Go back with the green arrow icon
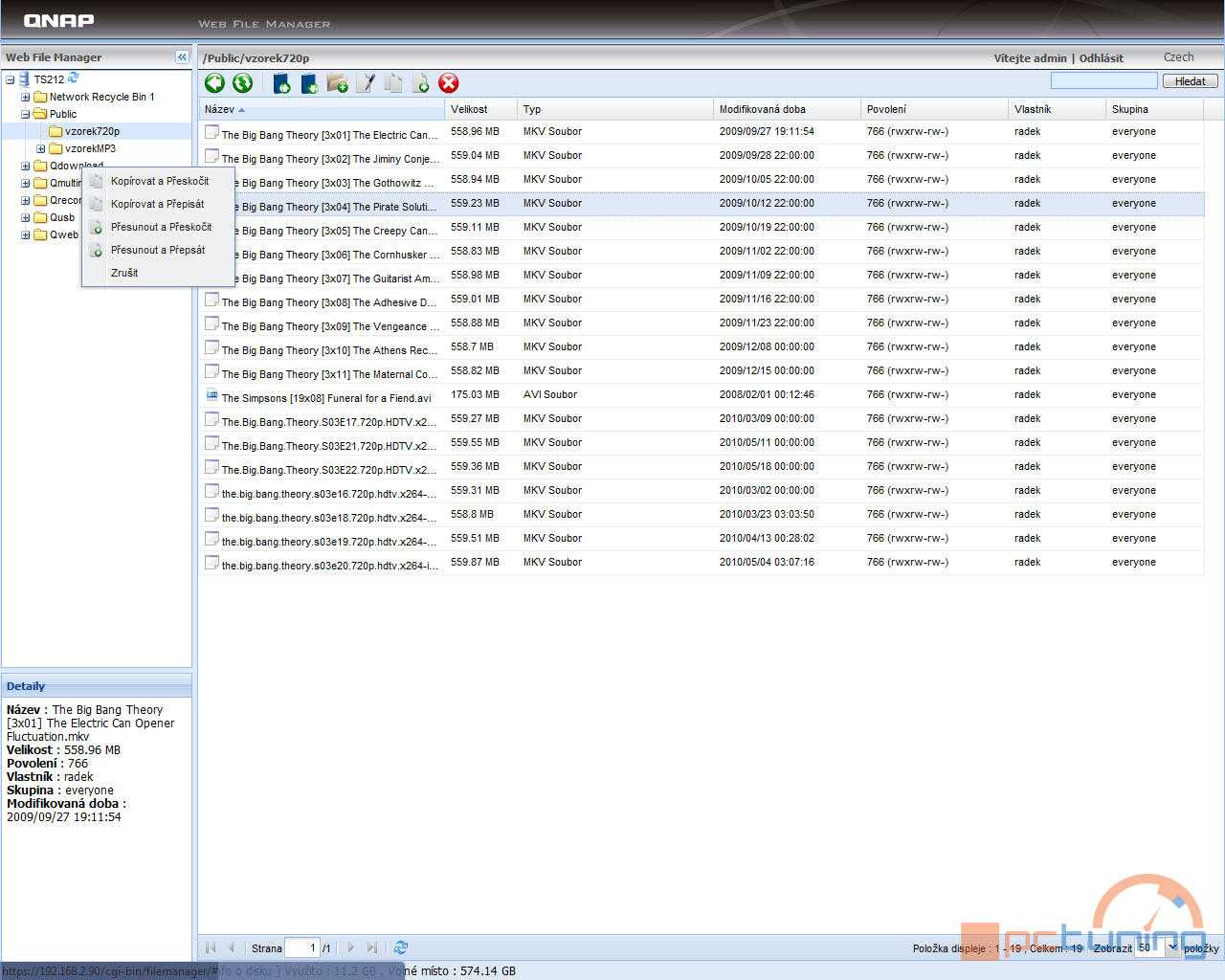The width and height of the screenshot is (1225, 980). [x=214, y=83]
